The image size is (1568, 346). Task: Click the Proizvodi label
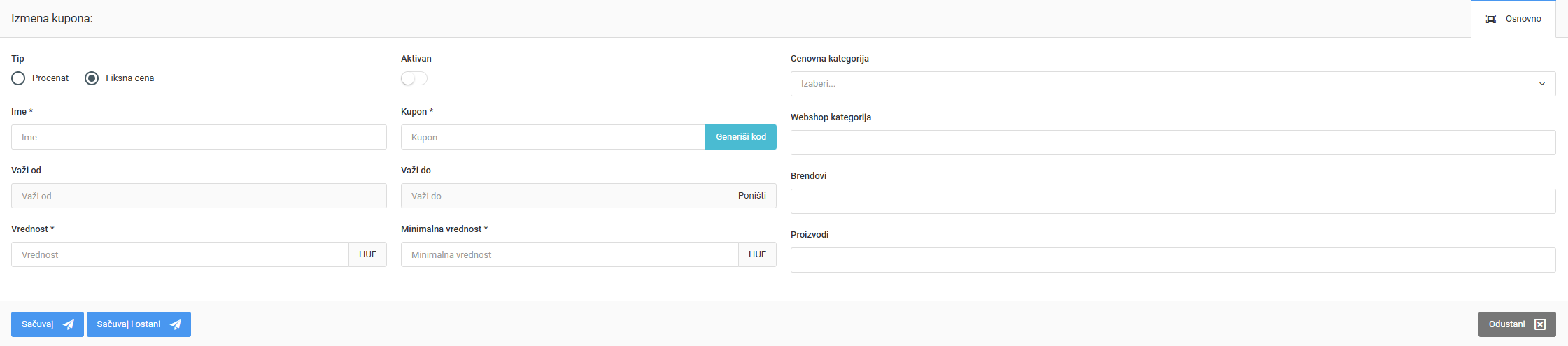[x=810, y=235]
